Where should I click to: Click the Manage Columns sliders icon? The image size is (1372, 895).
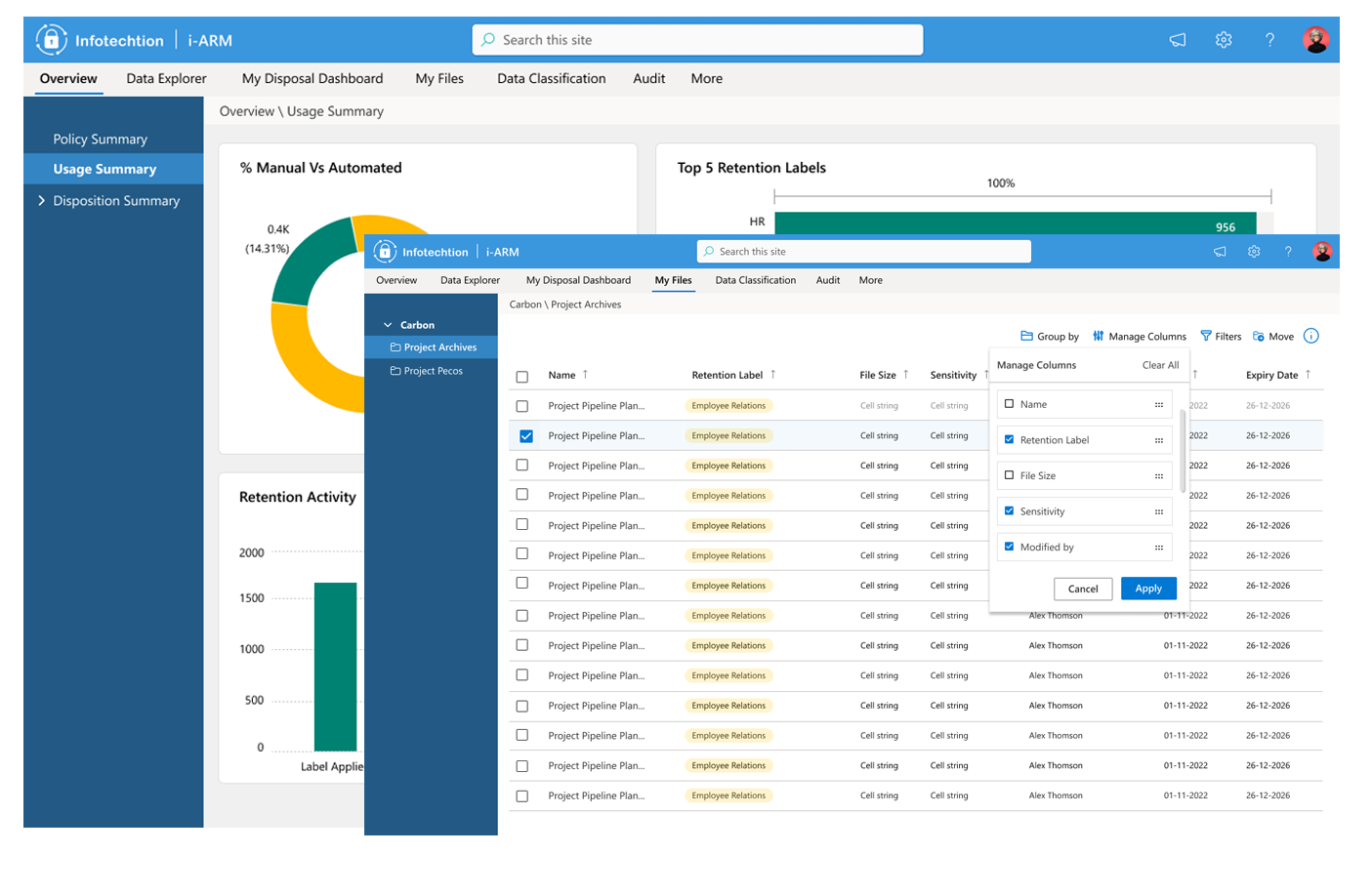1099,336
